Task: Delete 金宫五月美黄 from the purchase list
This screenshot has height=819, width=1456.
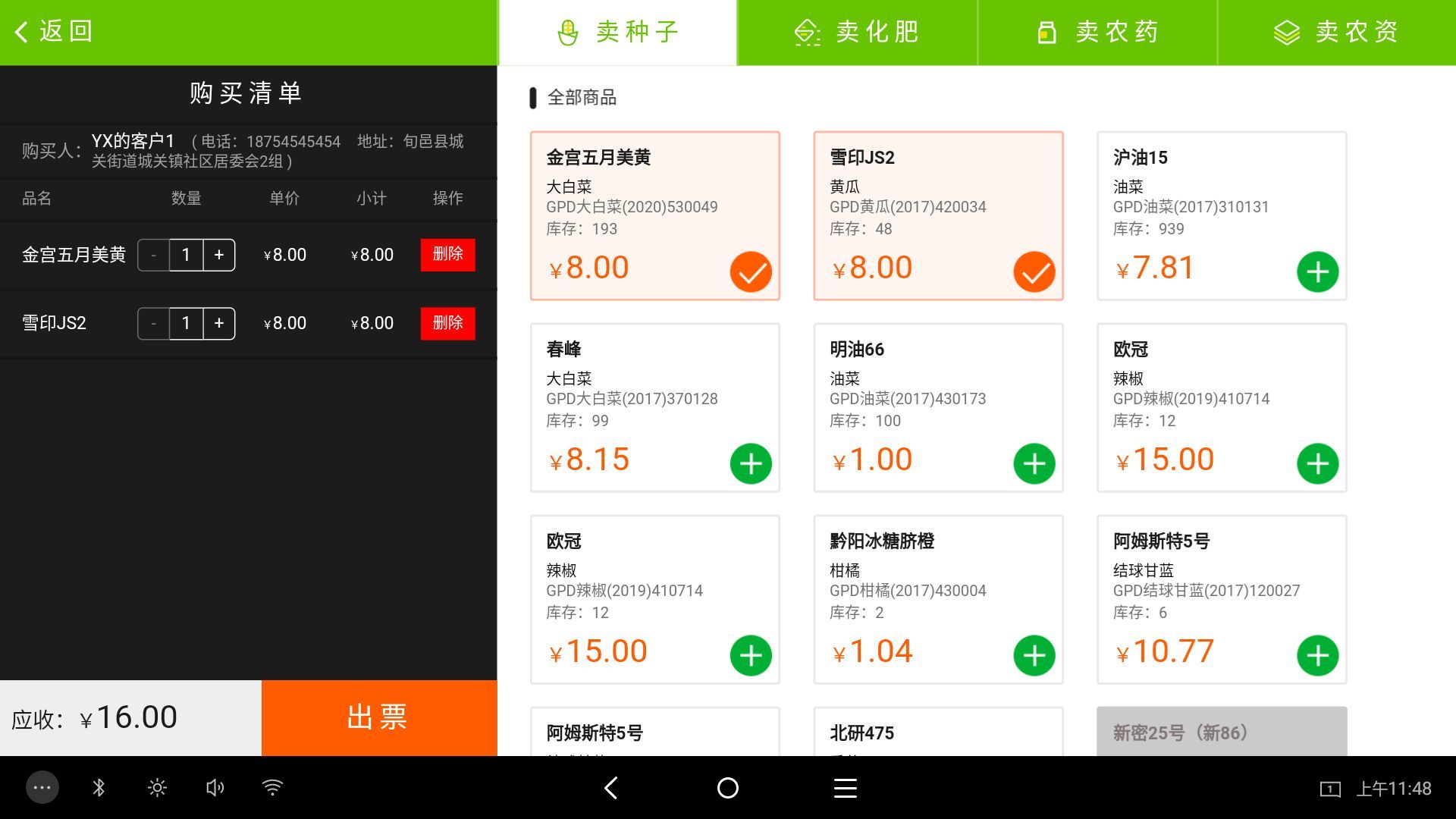Action: click(448, 255)
